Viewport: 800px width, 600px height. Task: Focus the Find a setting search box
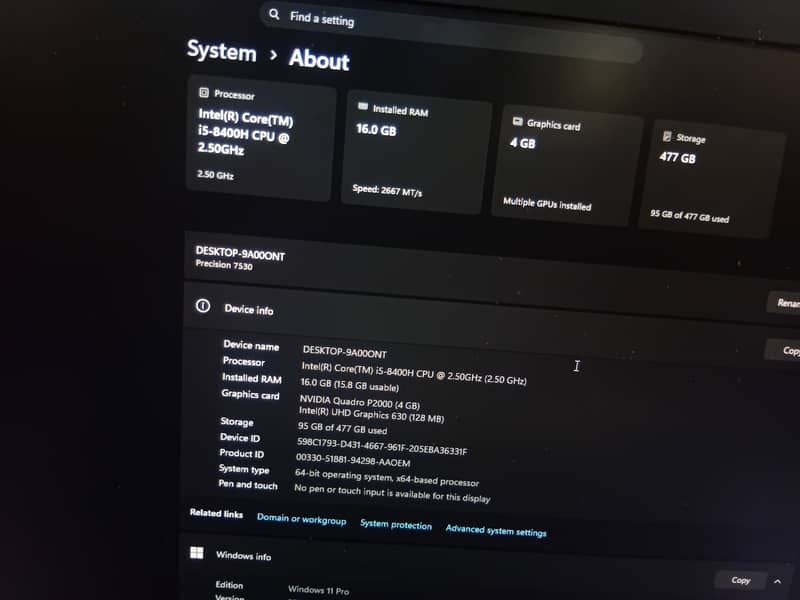[449, 32]
